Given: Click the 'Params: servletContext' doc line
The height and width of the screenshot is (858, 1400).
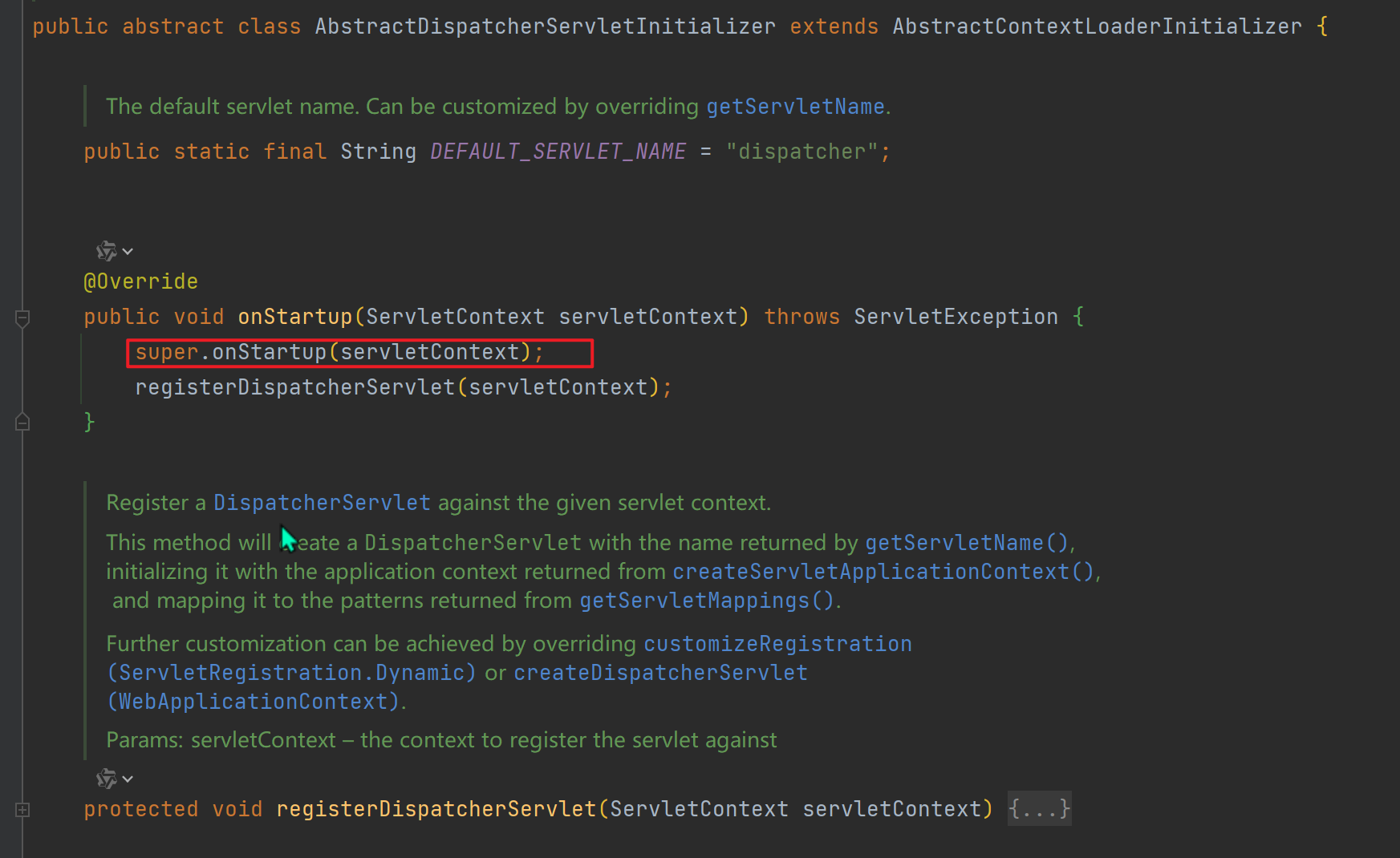Looking at the screenshot, I should point(441,740).
